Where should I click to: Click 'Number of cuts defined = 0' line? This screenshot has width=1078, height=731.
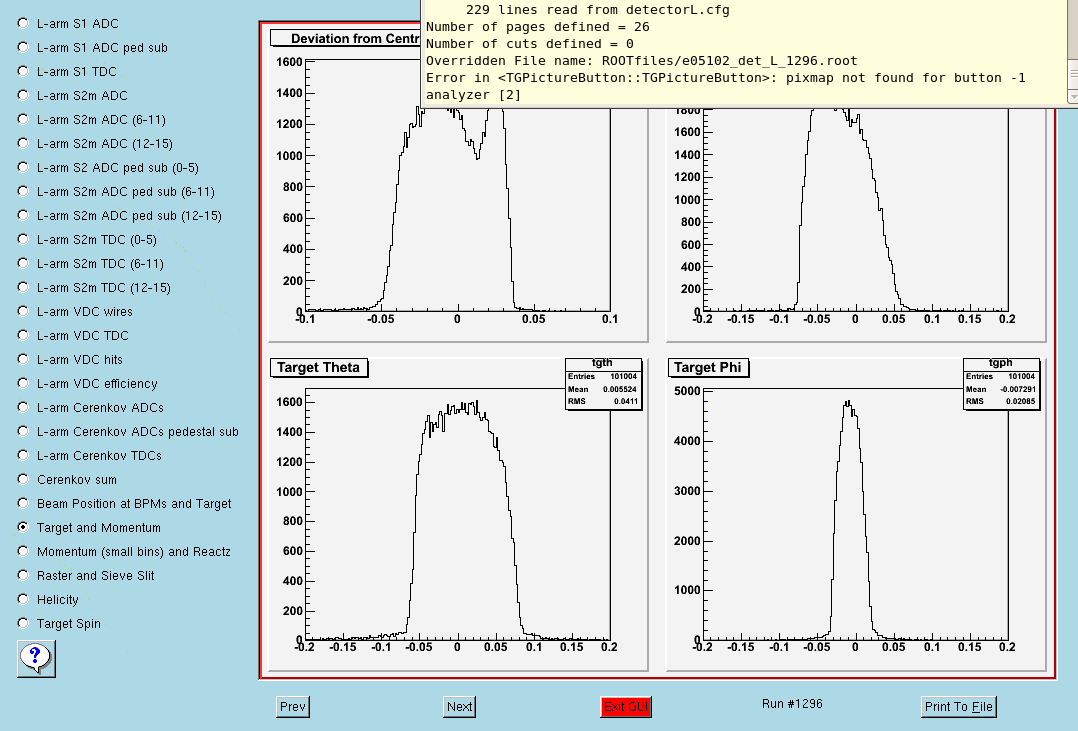(x=529, y=44)
